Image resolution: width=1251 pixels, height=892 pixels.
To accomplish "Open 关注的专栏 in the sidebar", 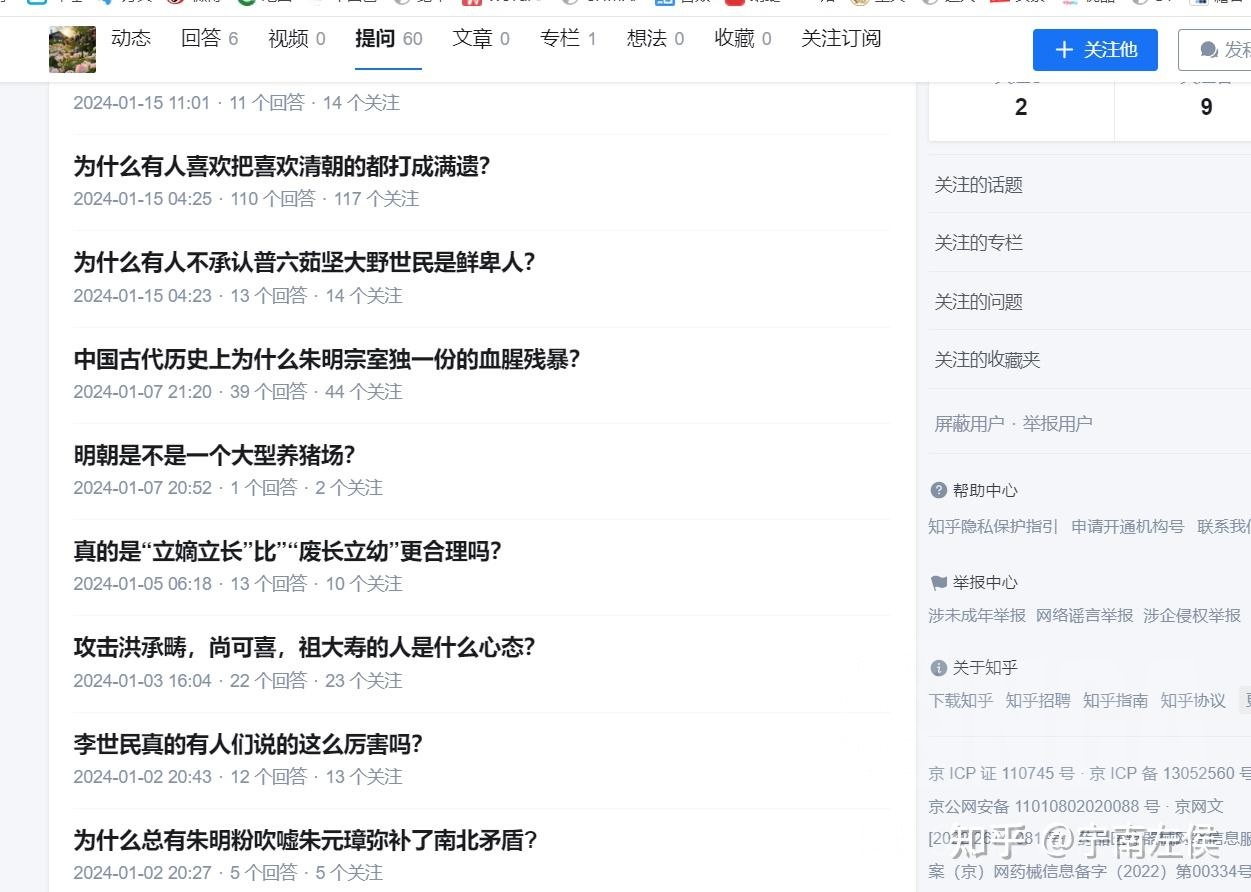I will (x=979, y=243).
